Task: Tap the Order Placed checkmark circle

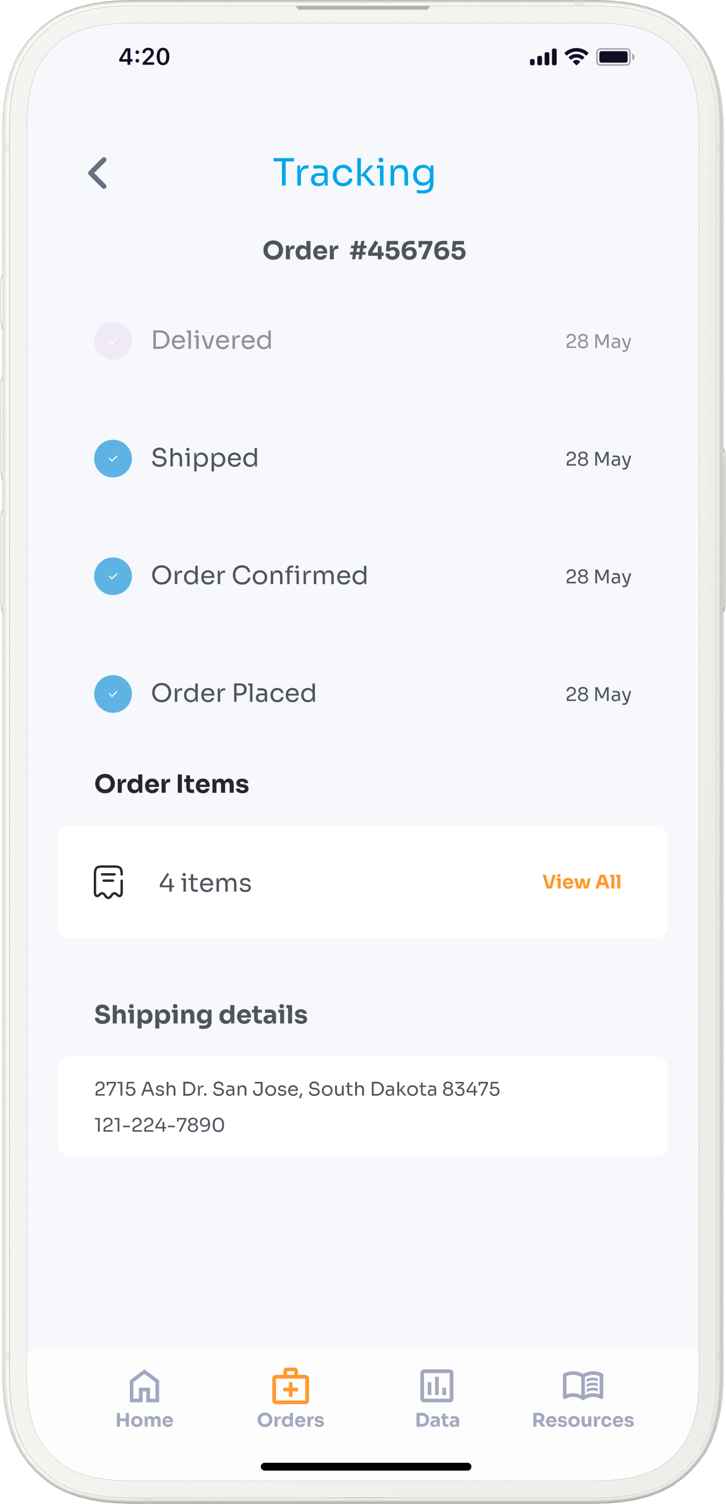Action: click(113, 694)
